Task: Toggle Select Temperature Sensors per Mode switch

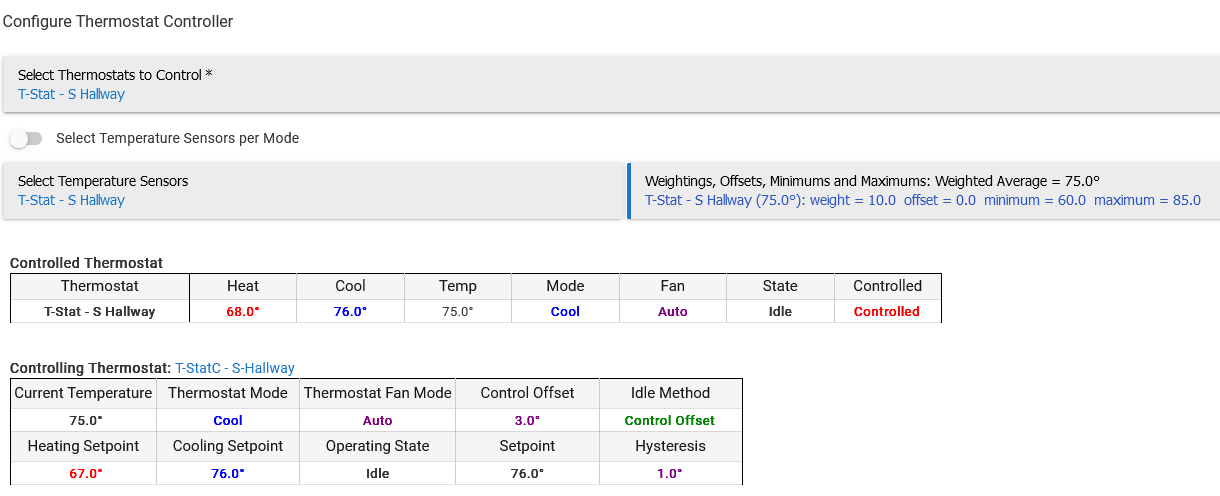Action: (x=26, y=138)
